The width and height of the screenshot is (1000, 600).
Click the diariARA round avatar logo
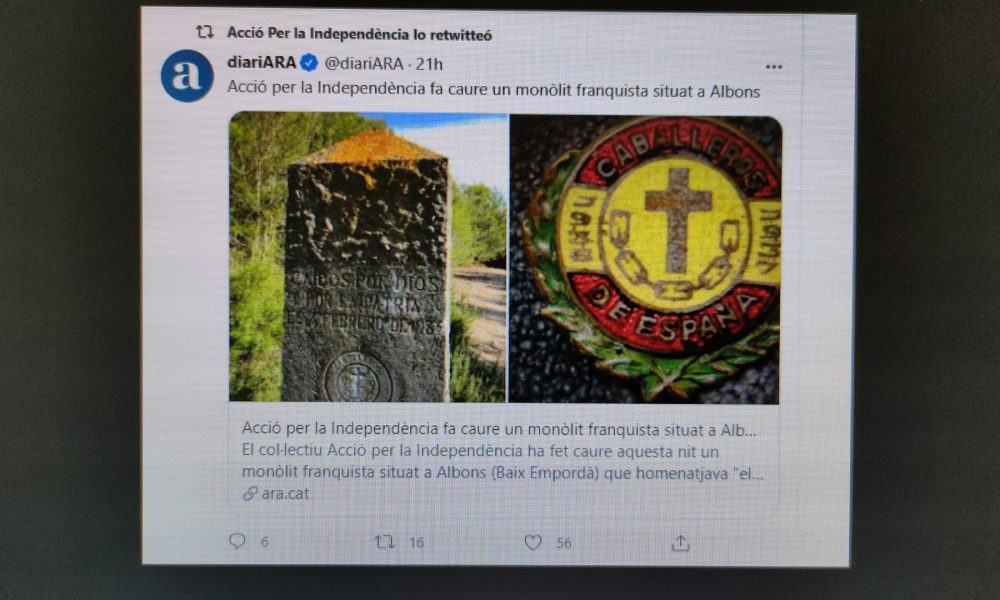pyautogui.click(x=187, y=75)
